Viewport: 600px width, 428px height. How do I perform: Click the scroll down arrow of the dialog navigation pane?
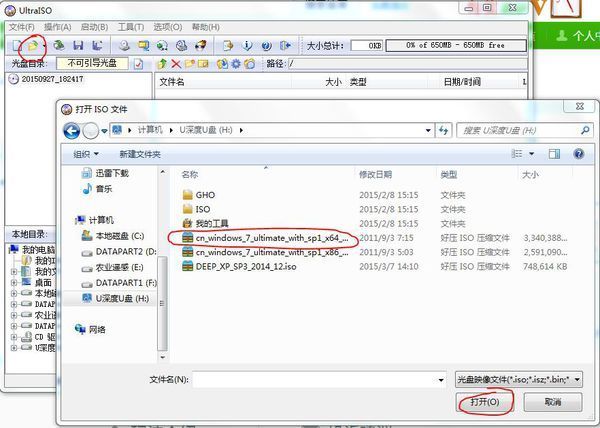pyautogui.click(x=163, y=357)
